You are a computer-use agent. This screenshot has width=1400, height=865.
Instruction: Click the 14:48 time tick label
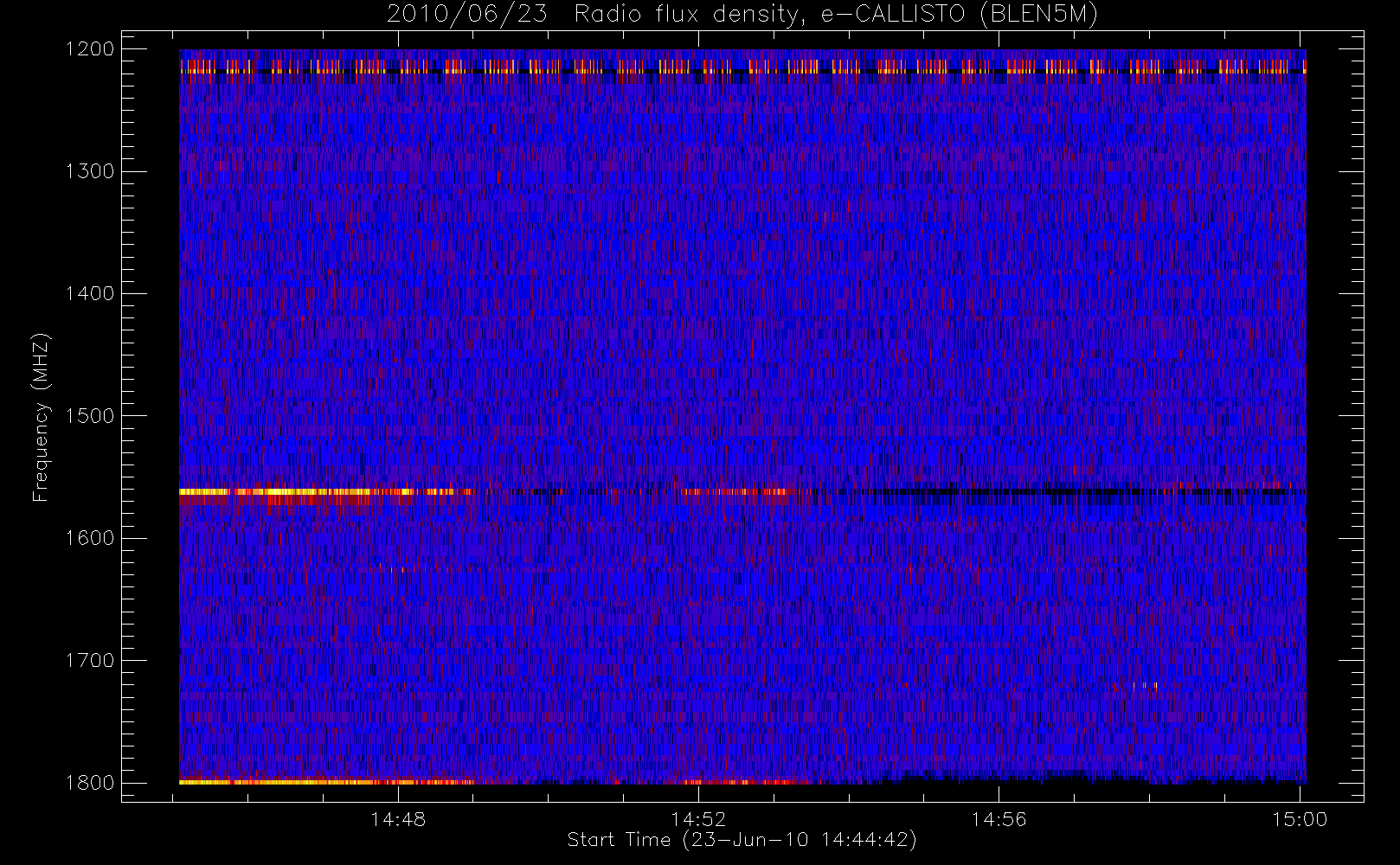[398, 819]
